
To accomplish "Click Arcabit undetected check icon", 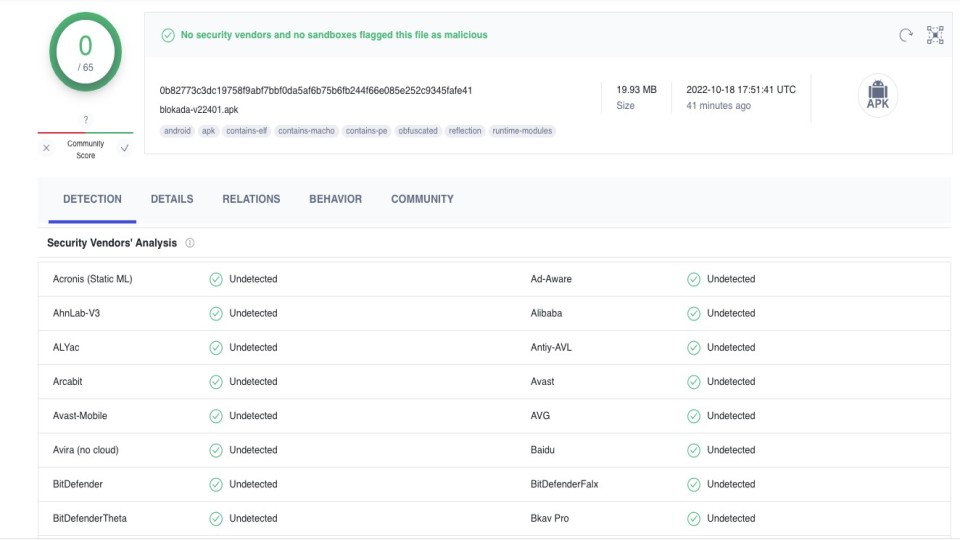I will [216, 382].
